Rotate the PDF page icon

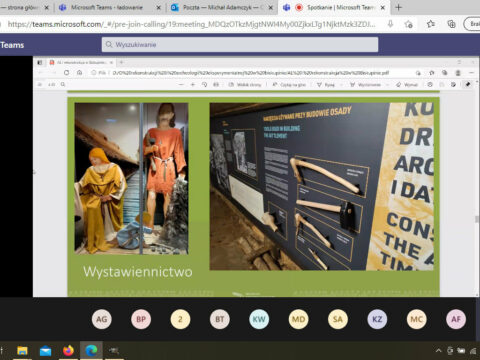pos(204,85)
